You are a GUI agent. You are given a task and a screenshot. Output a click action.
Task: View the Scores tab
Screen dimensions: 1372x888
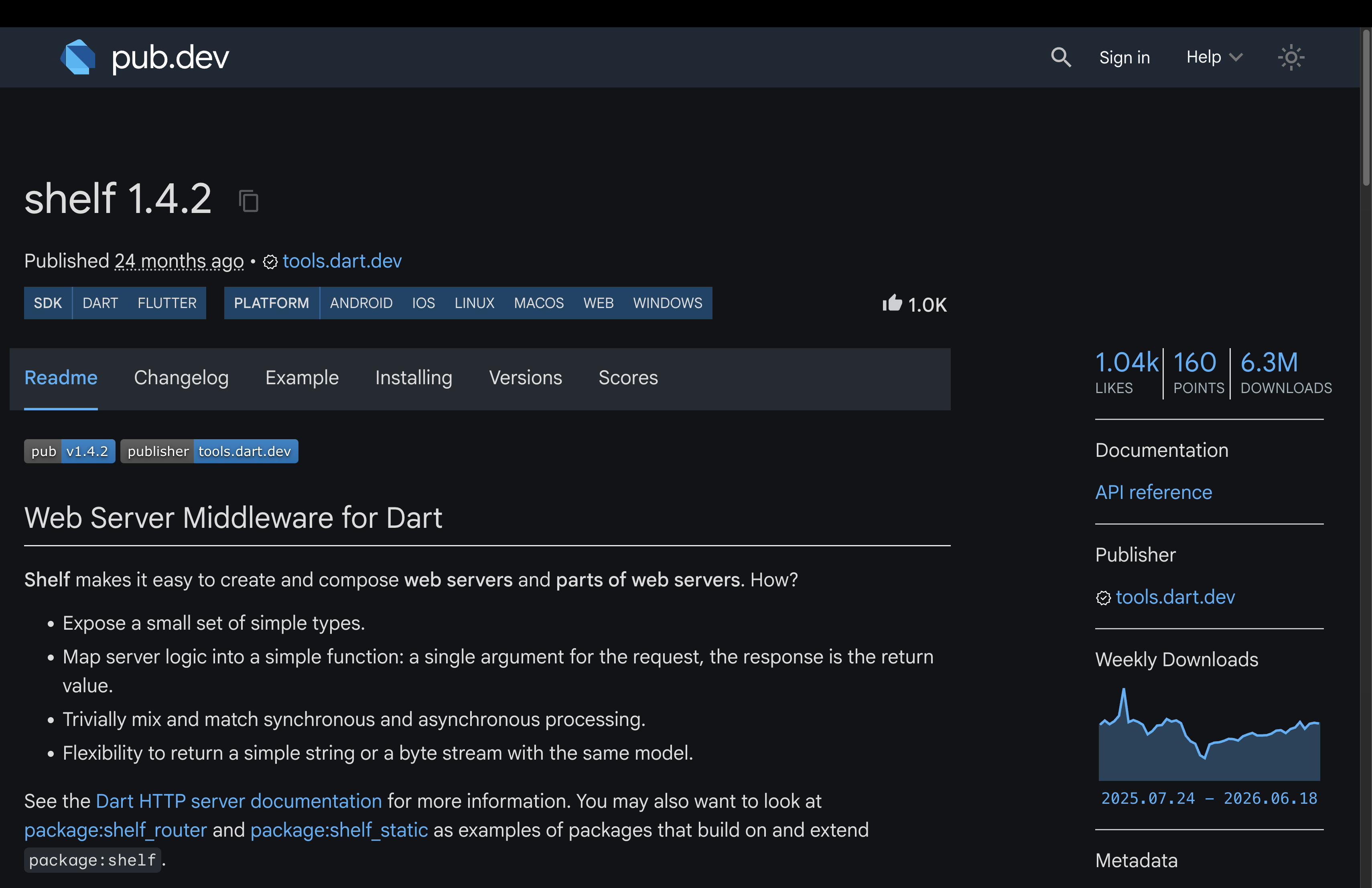(628, 378)
